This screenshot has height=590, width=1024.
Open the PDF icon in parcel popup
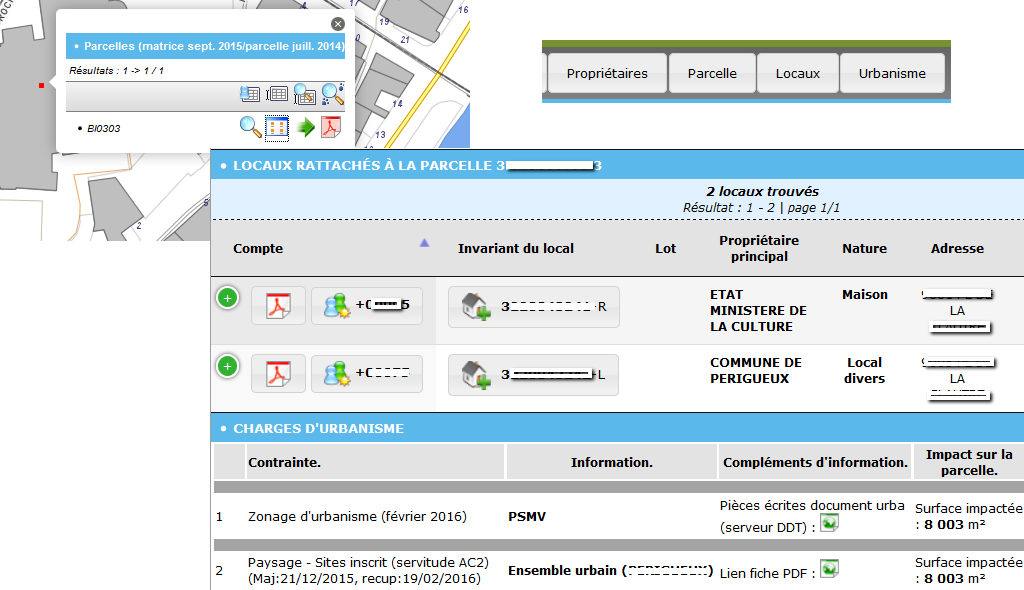click(x=331, y=127)
